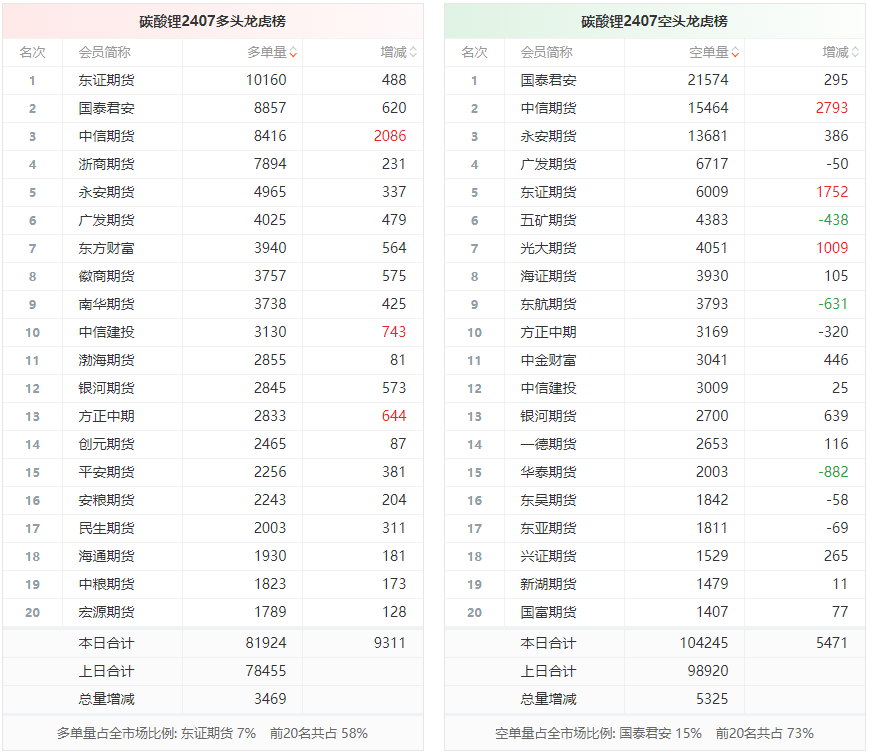869x754 pixels.
Task: Click red value 2086 in long table
Action: tap(390, 136)
